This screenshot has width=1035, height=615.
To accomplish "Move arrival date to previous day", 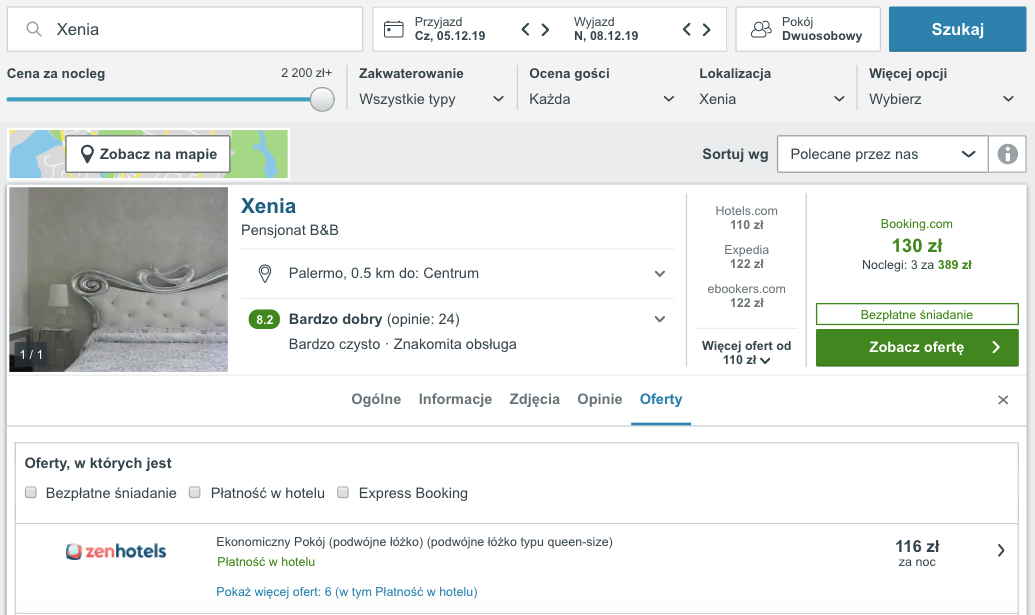I will tap(525, 29).
